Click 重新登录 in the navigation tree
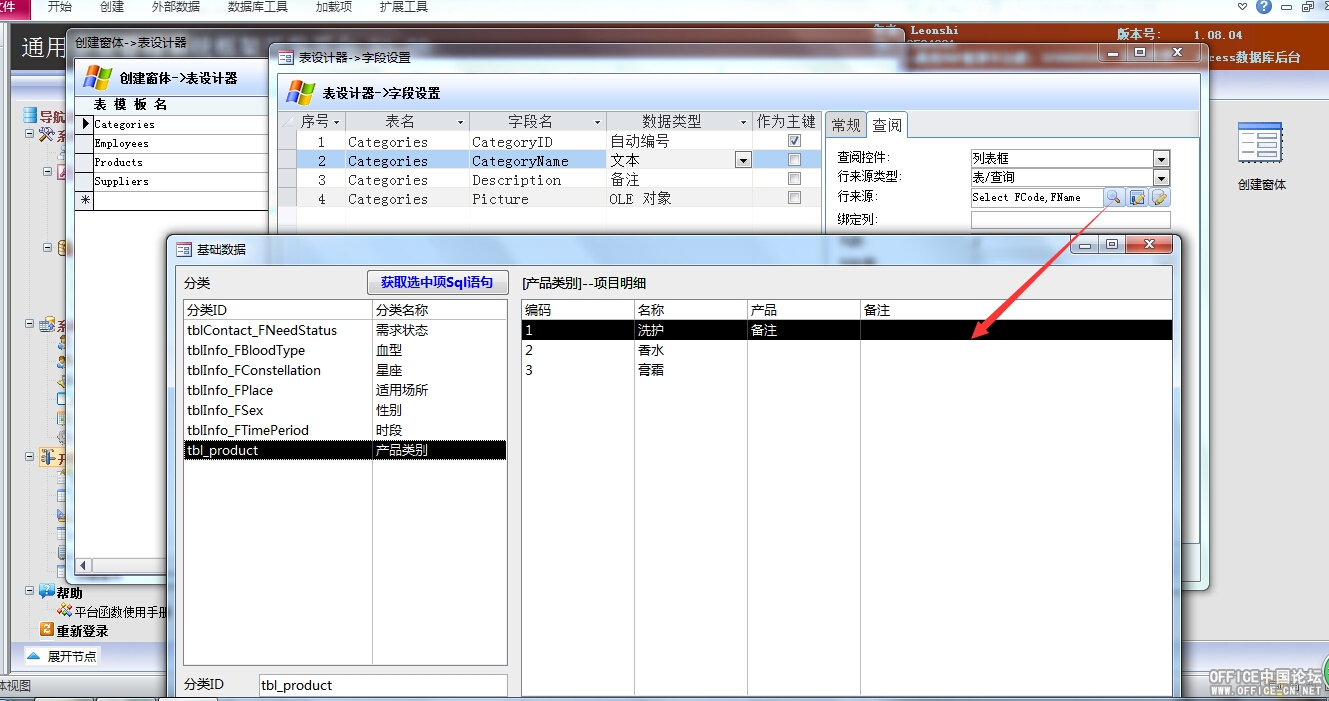 (82, 631)
